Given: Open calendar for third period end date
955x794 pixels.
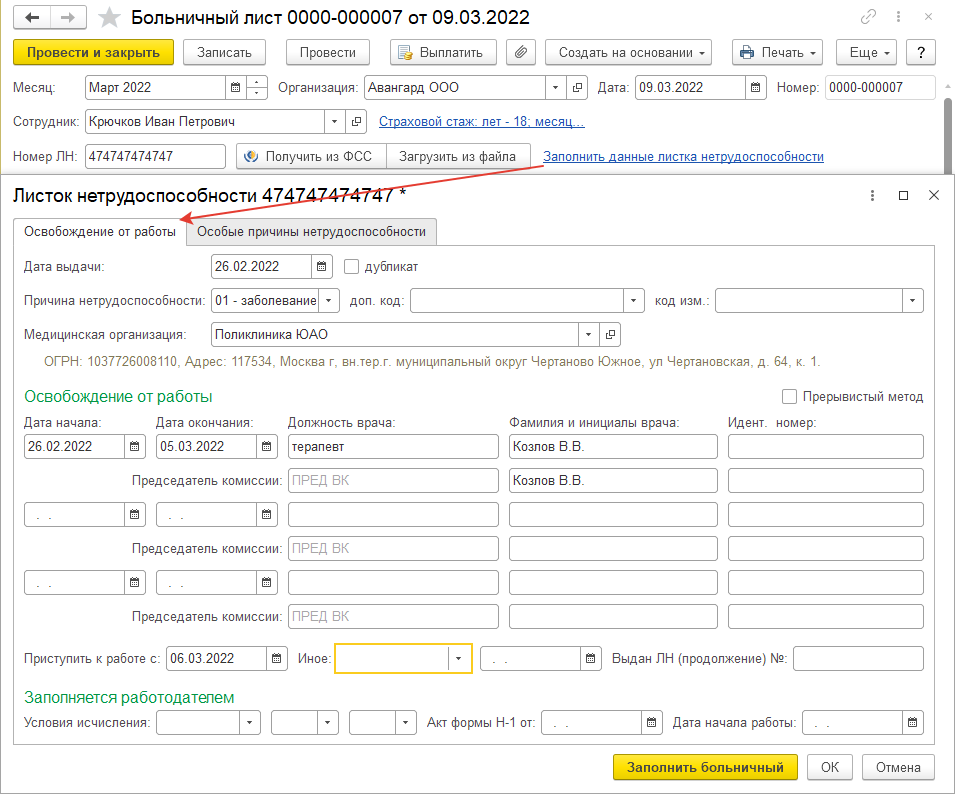Looking at the screenshot, I should point(267,583).
